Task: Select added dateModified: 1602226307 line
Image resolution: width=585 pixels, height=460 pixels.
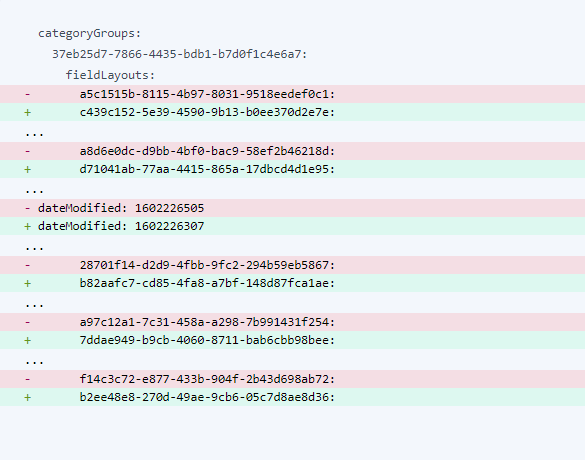Action: (292, 226)
